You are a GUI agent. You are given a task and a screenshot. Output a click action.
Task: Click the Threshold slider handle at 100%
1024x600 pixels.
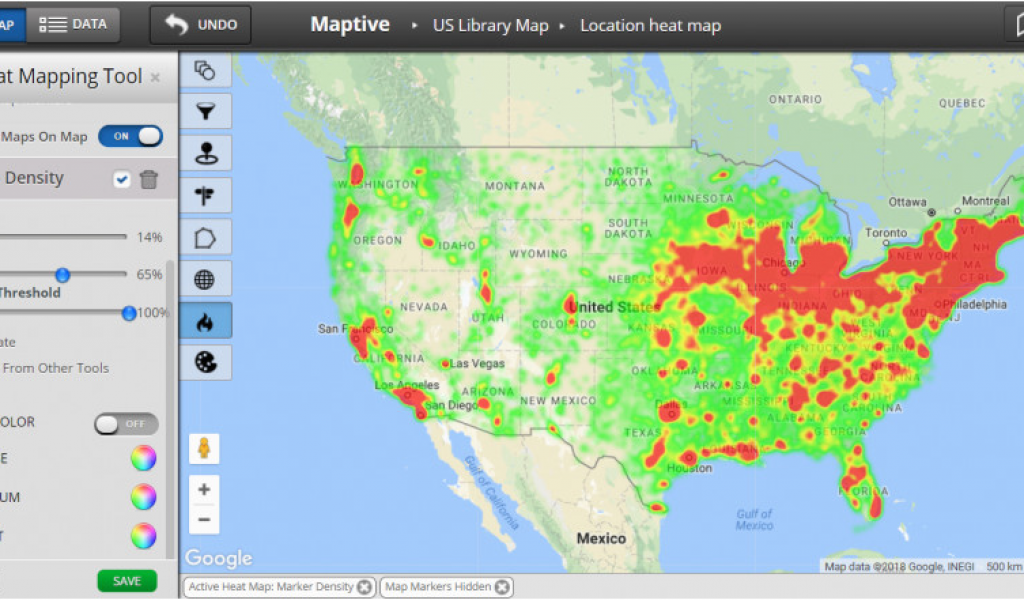[x=129, y=313]
